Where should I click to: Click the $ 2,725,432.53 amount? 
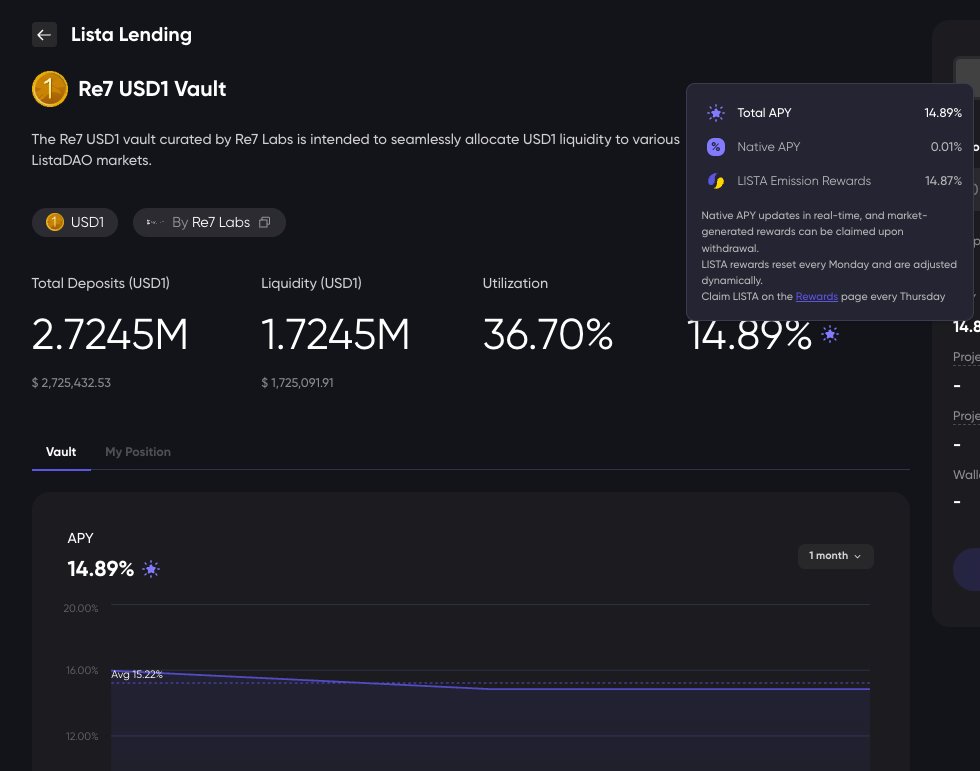click(71, 382)
